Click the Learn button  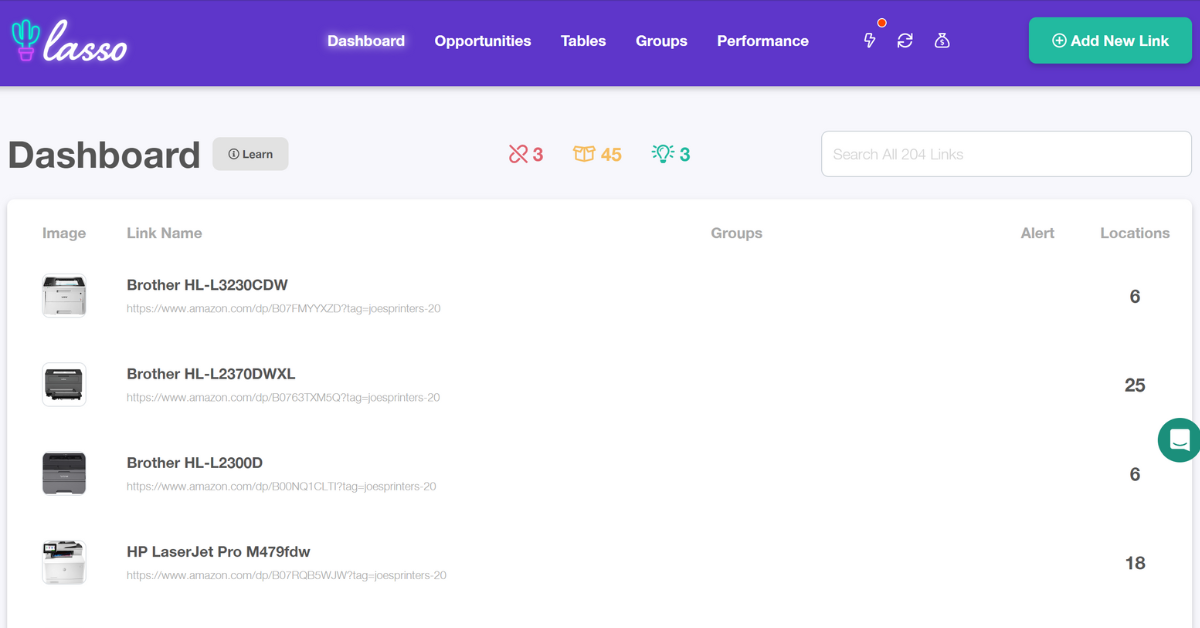[250, 154]
